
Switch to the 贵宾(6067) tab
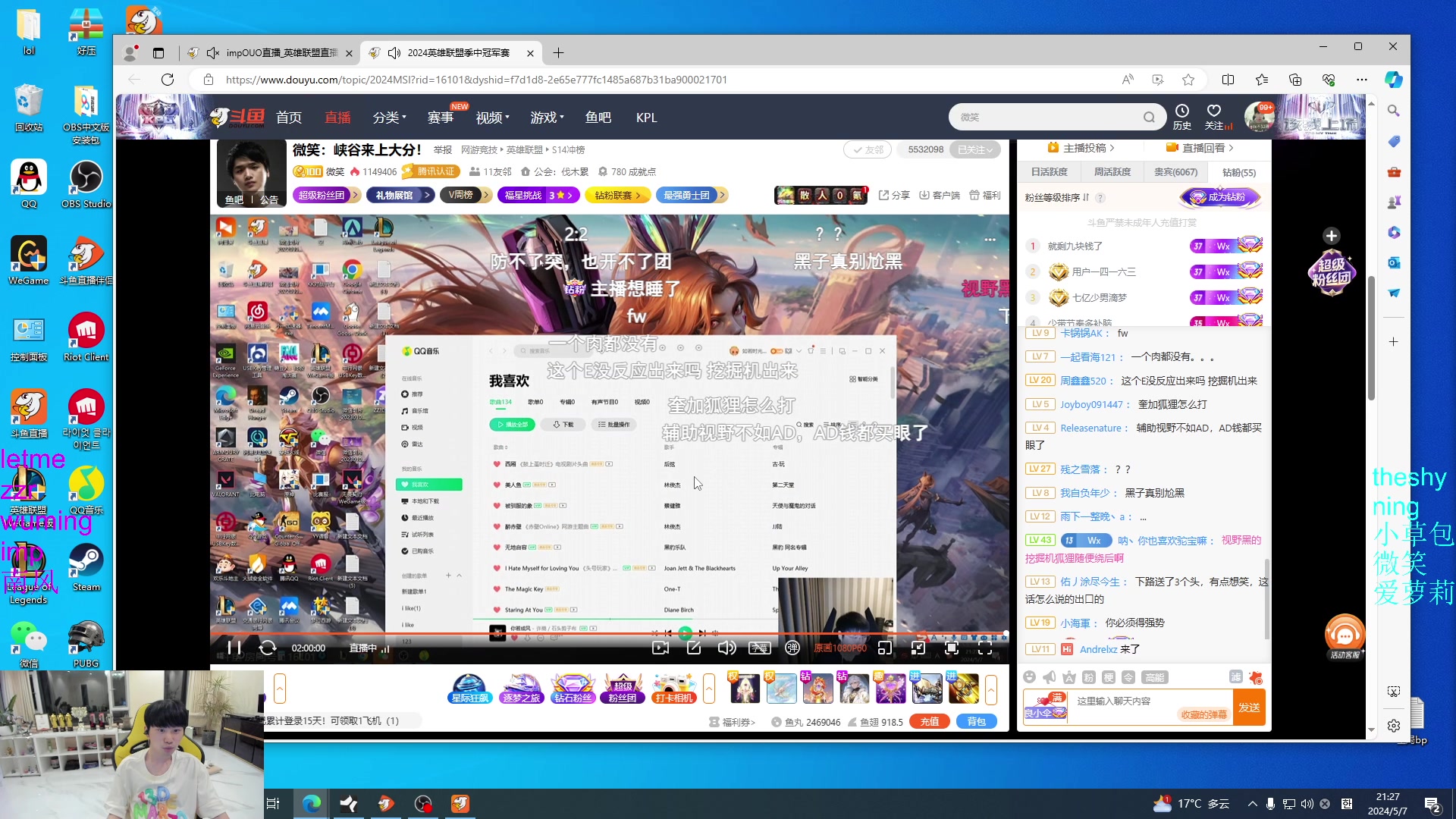[1175, 172]
